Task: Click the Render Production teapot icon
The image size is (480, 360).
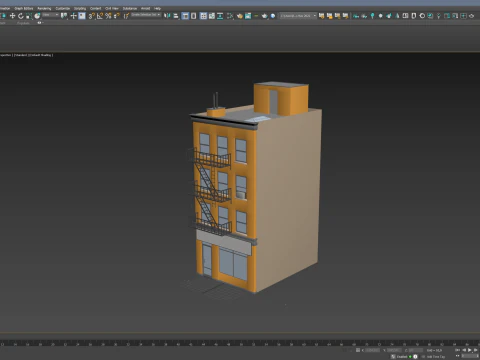Action: [x=265, y=16]
